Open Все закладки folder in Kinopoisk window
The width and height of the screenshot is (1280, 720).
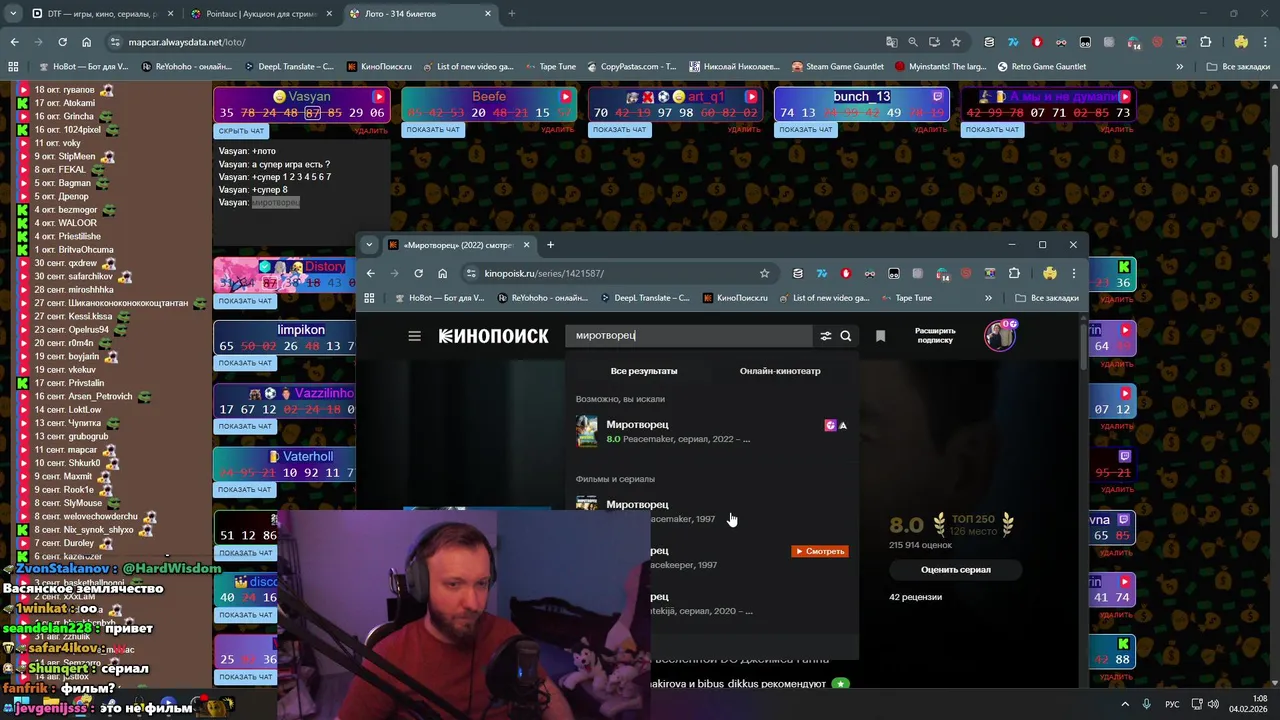tap(1046, 298)
